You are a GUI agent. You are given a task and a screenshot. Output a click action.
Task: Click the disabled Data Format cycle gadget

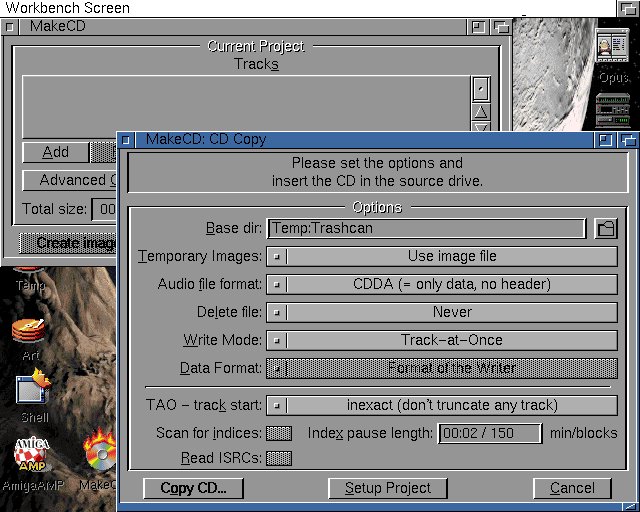(442, 368)
